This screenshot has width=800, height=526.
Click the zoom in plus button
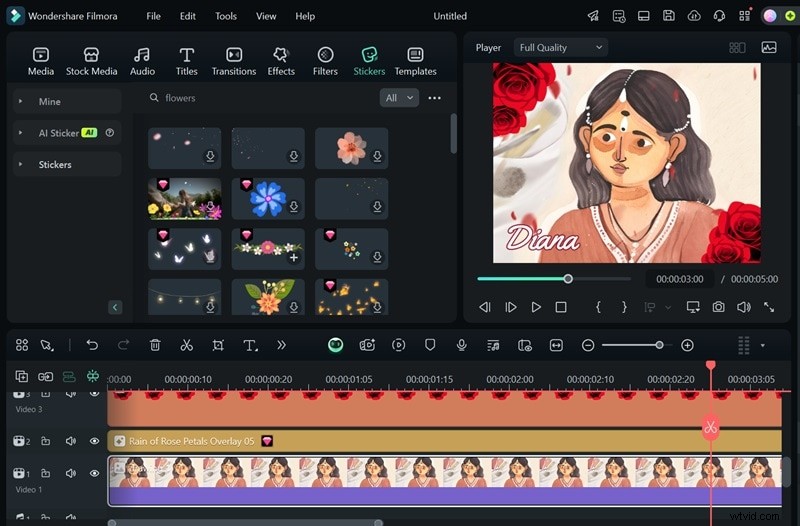[687, 345]
